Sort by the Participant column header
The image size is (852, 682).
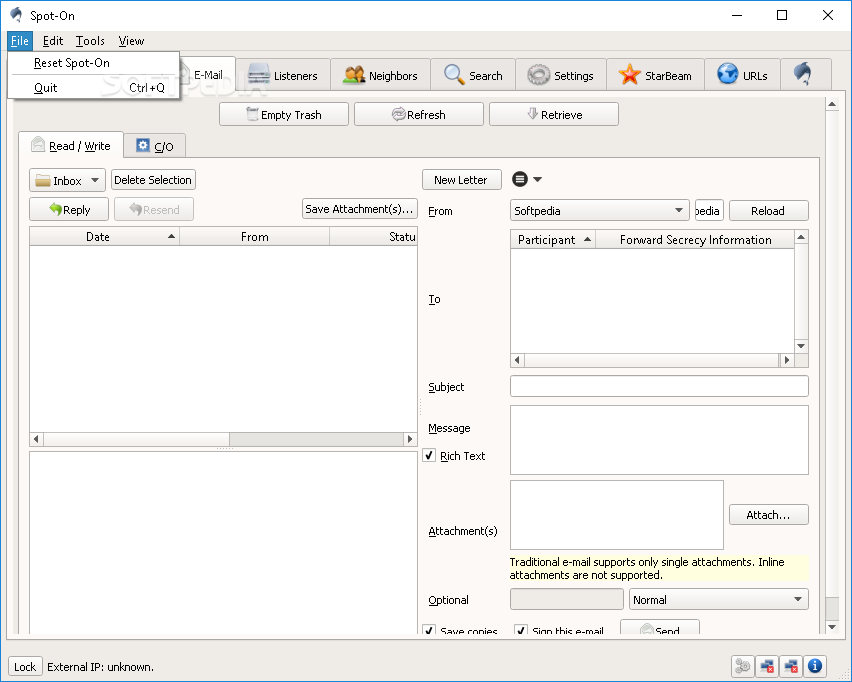[553, 240]
